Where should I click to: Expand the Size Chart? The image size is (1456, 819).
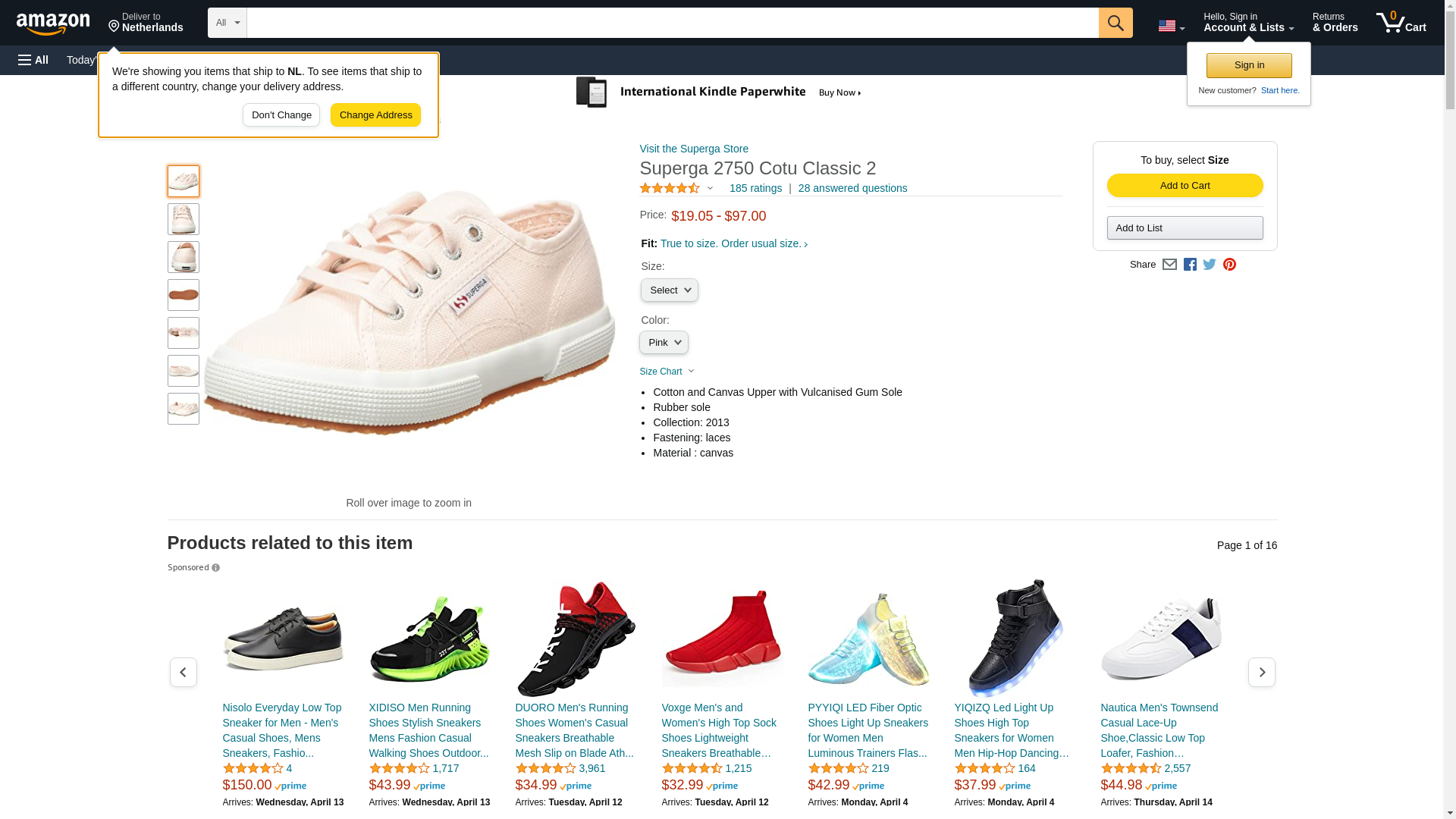[x=667, y=372]
